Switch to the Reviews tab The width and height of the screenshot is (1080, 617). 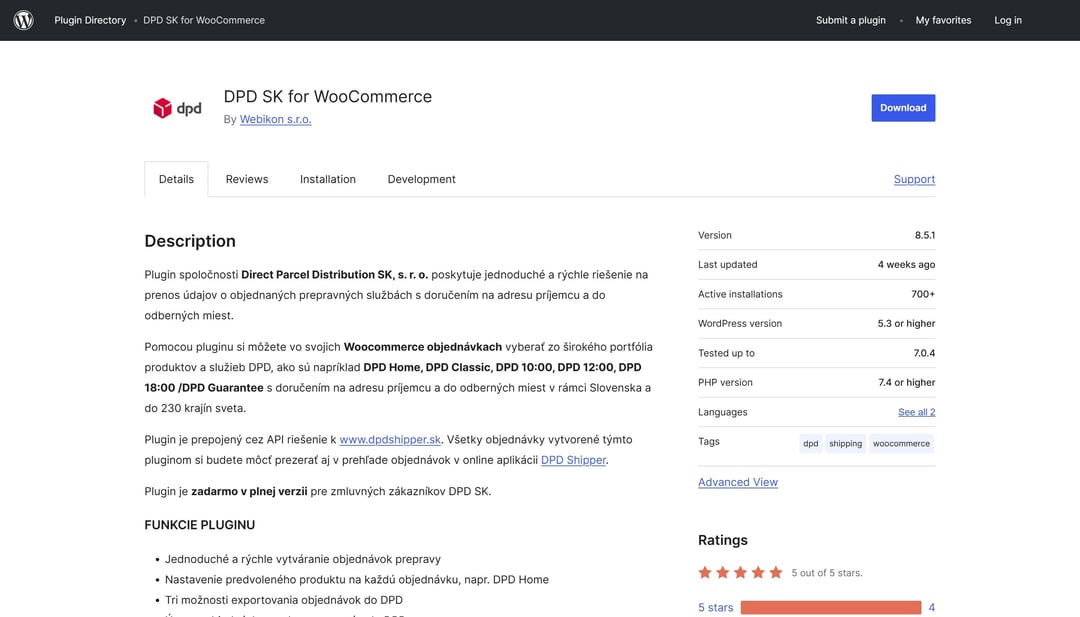pos(247,179)
